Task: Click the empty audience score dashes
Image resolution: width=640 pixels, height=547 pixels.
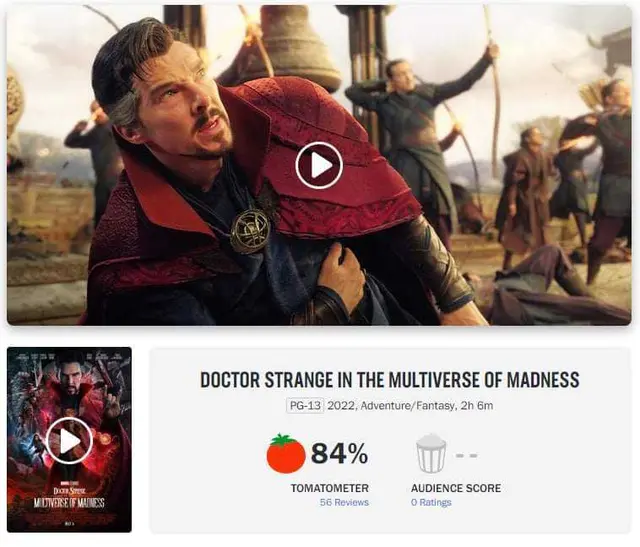Action: [x=467, y=455]
